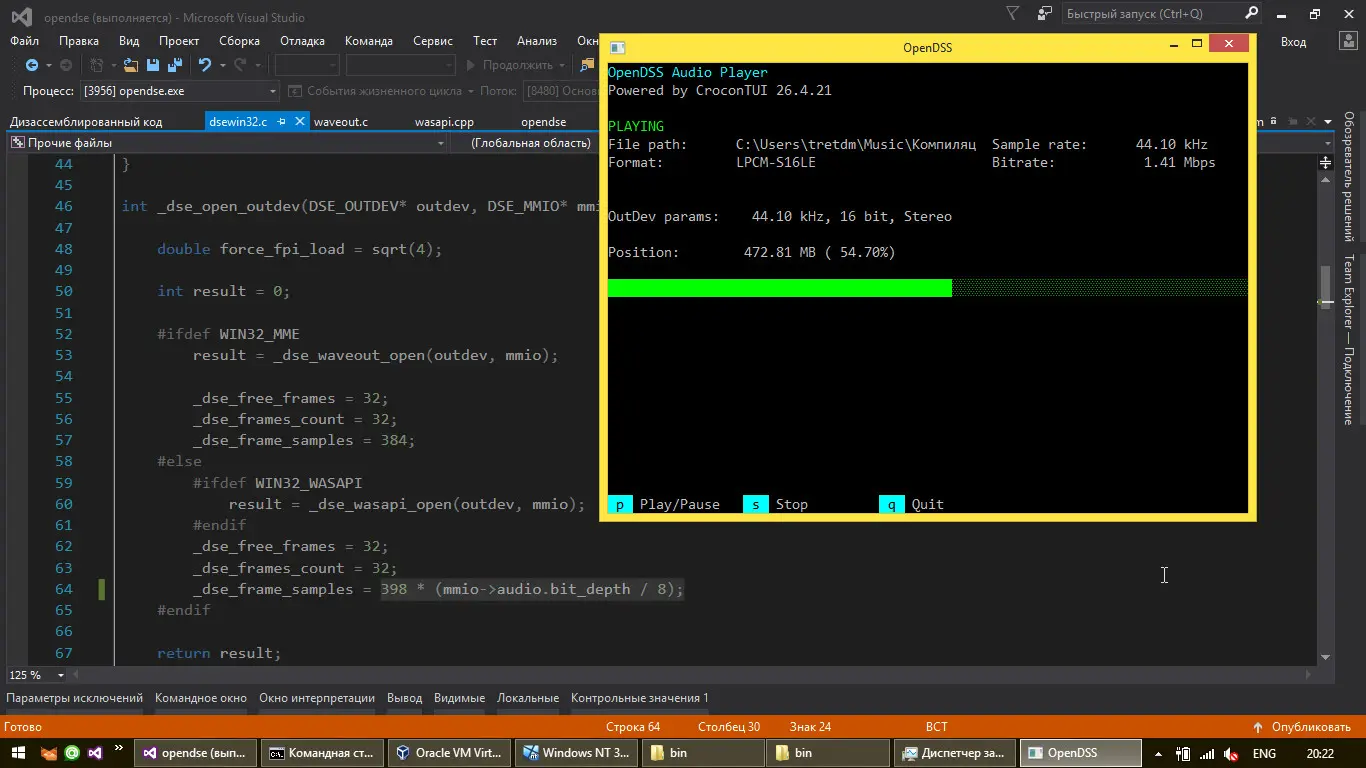Click the Navigate Backward arrow in toolbar
1366x768 pixels.
32,65
